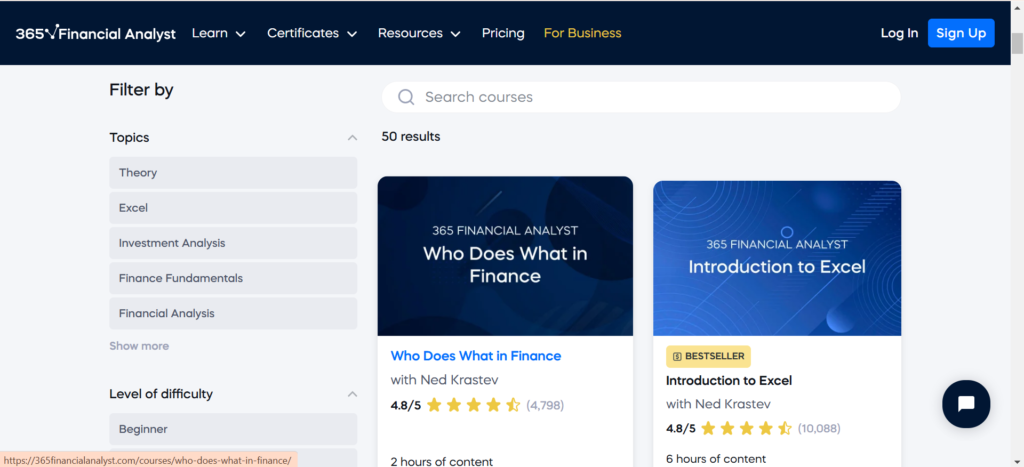Filter courses by Investment Analysis topic
Screen dimensions: 1024x467
pos(233,244)
